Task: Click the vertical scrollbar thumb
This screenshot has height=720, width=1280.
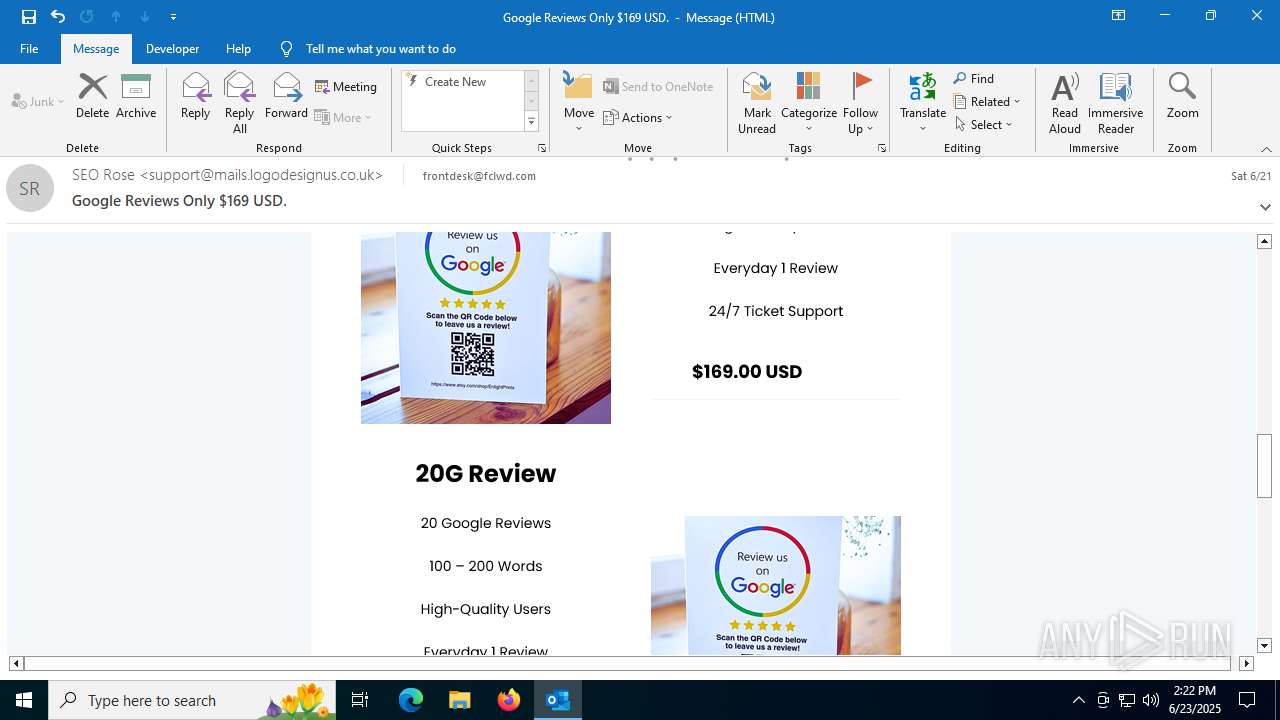Action: (x=1264, y=466)
